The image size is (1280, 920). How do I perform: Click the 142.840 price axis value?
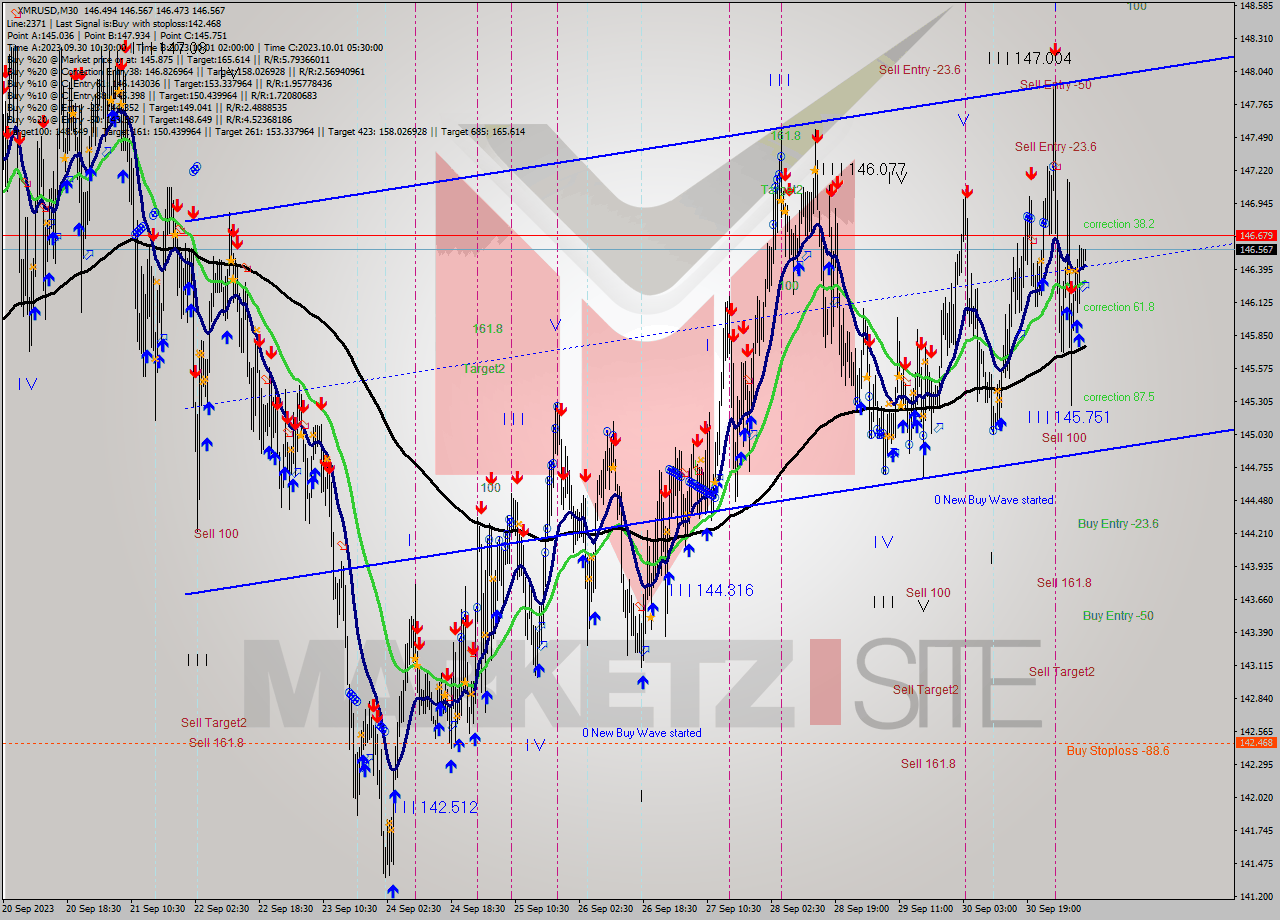coord(1256,698)
